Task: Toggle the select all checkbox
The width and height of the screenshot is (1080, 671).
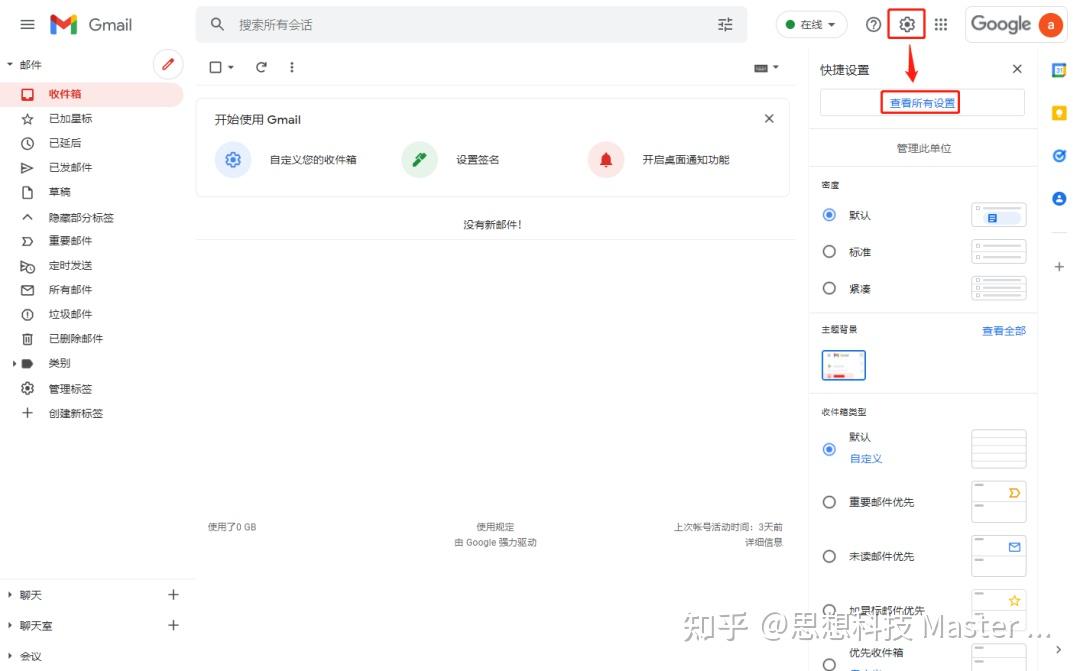Action: coord(216,67)
